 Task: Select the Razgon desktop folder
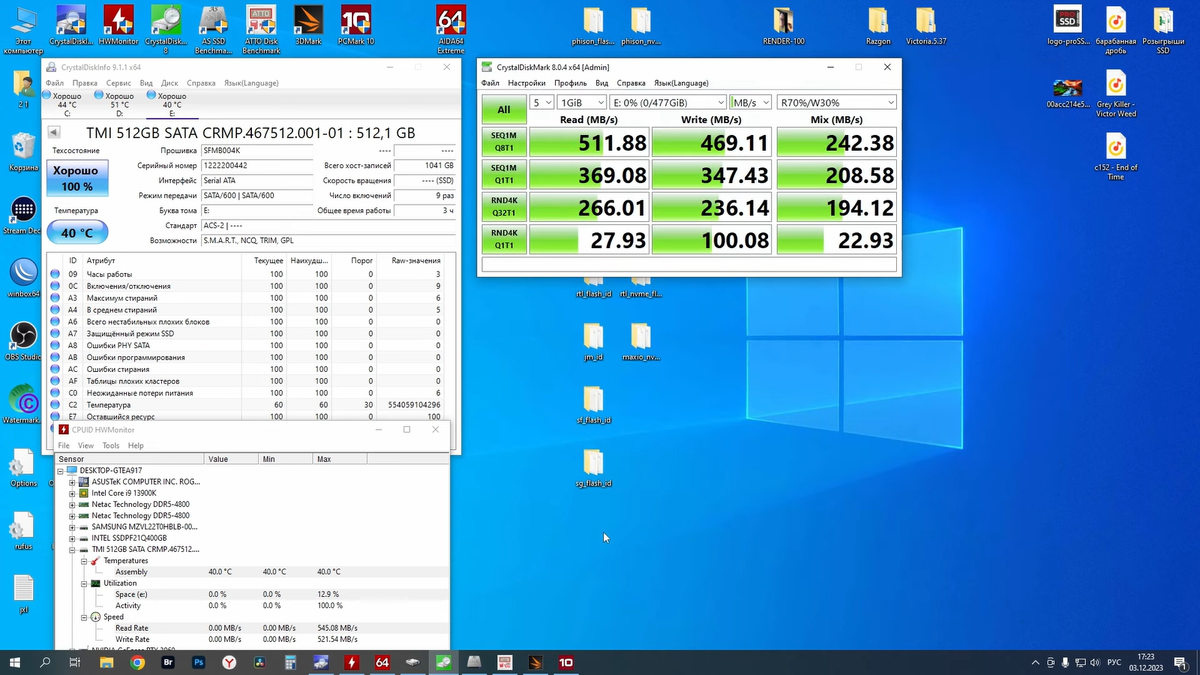tap(878, 26)
